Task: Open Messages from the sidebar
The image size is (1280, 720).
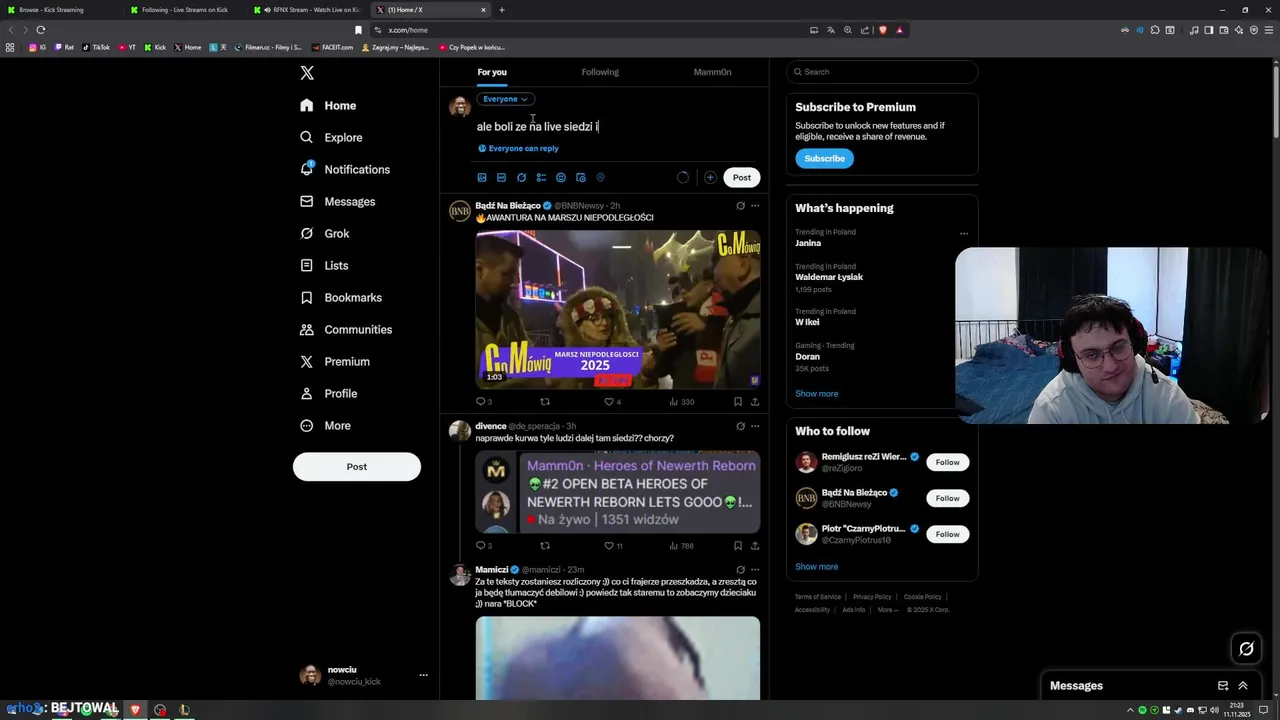Action: (x=338, y=201)
